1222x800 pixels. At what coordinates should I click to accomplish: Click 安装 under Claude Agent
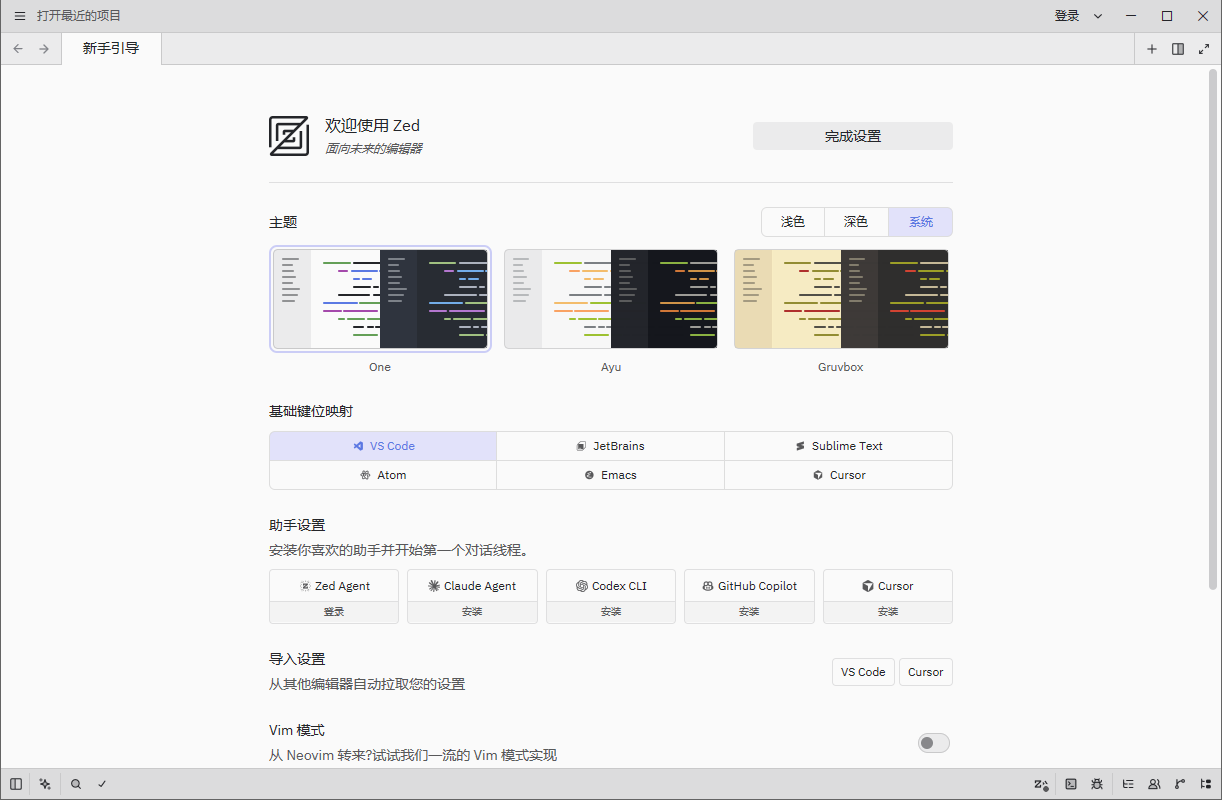point(472,612)
